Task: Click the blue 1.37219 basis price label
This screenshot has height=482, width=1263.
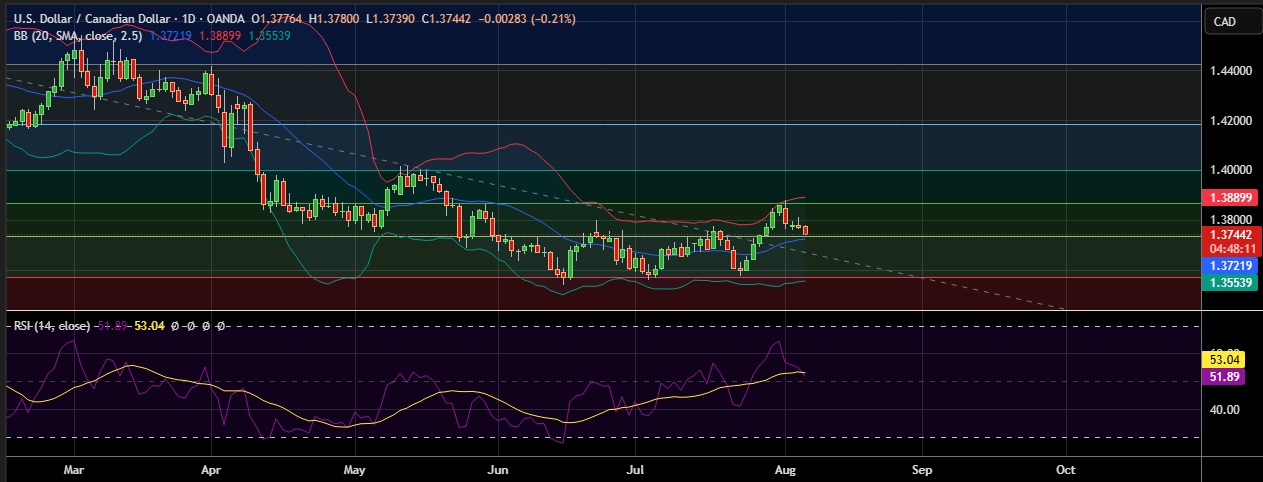Action: click(x=1228, y=266)
